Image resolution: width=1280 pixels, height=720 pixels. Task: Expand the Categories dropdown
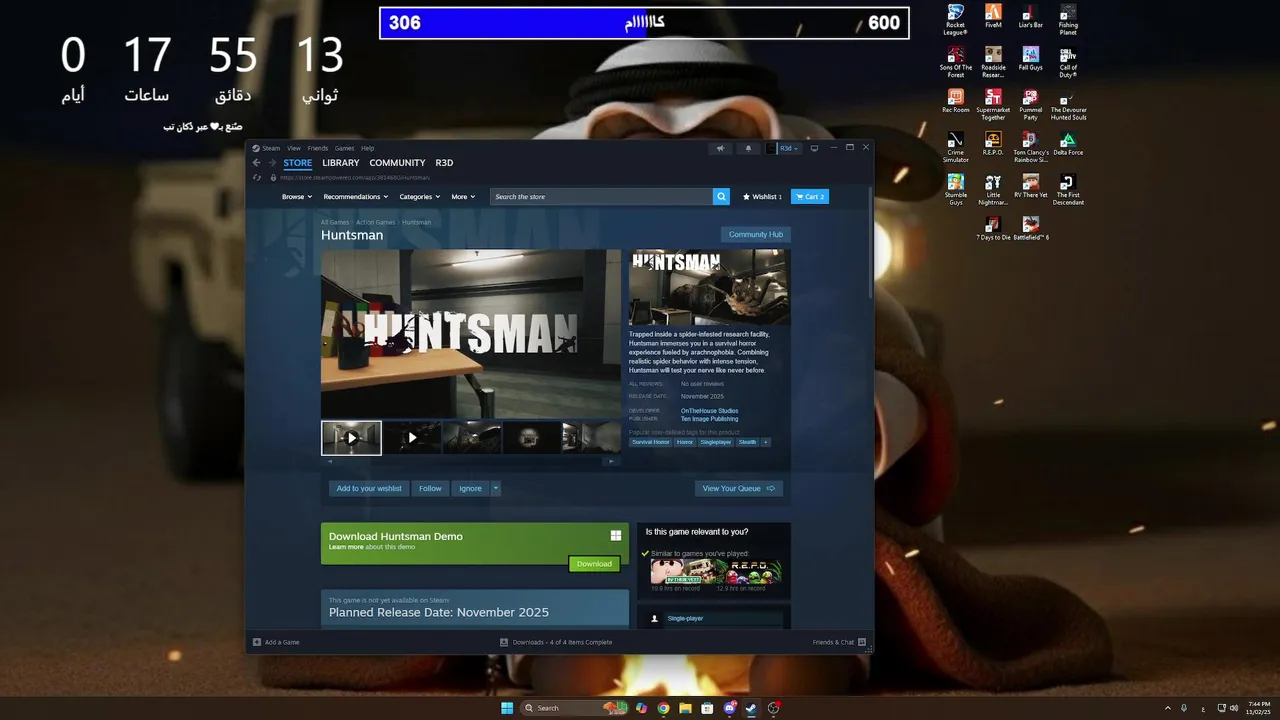click(419, 197)
